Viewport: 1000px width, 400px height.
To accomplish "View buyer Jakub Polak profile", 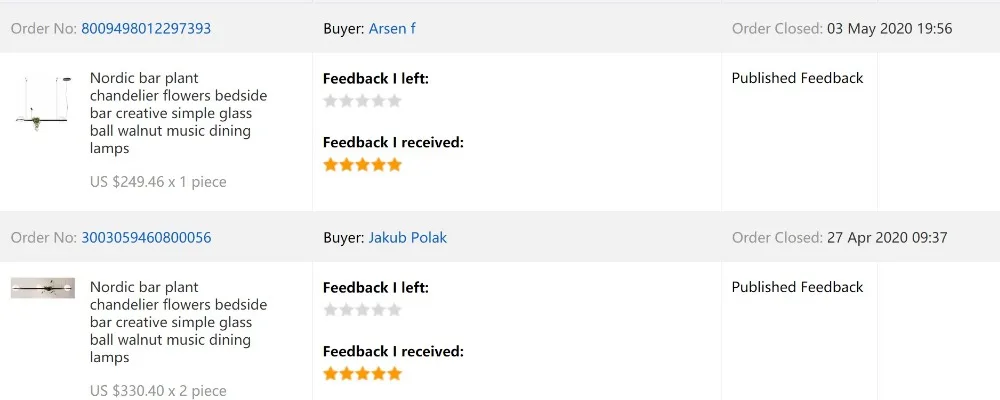I will 408,238.
